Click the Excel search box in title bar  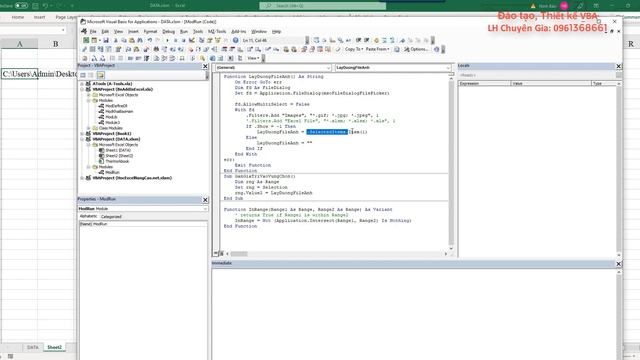tap(322, 6)
